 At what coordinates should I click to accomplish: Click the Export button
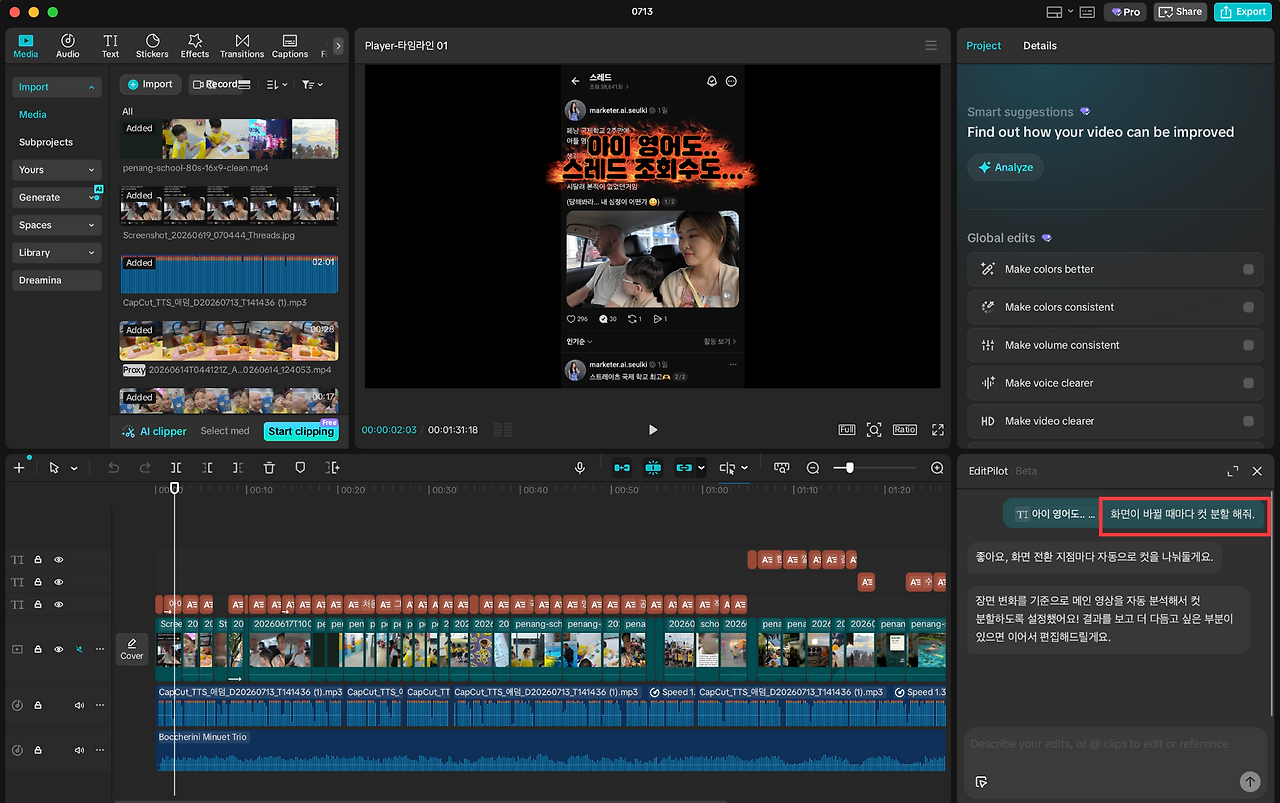coord(1243,12)
